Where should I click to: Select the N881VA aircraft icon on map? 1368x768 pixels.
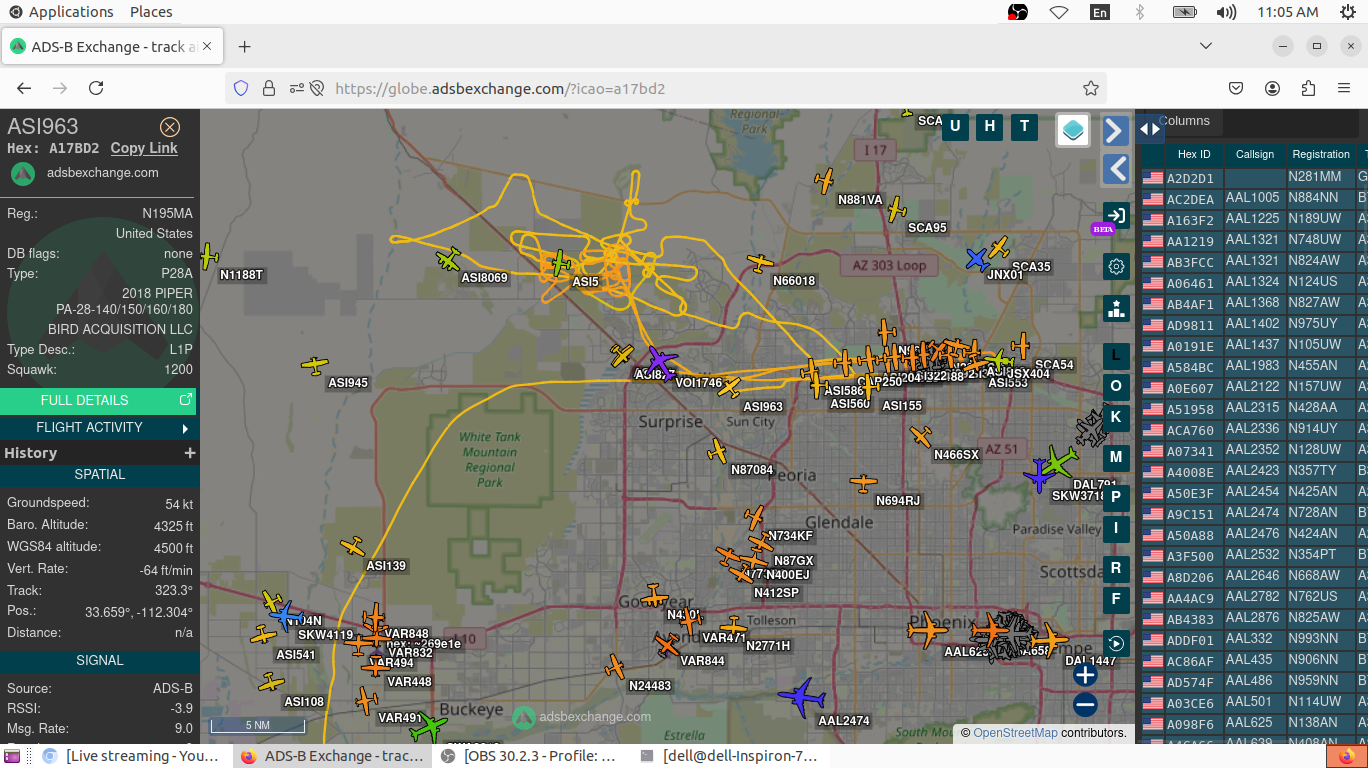pos(824,181)
